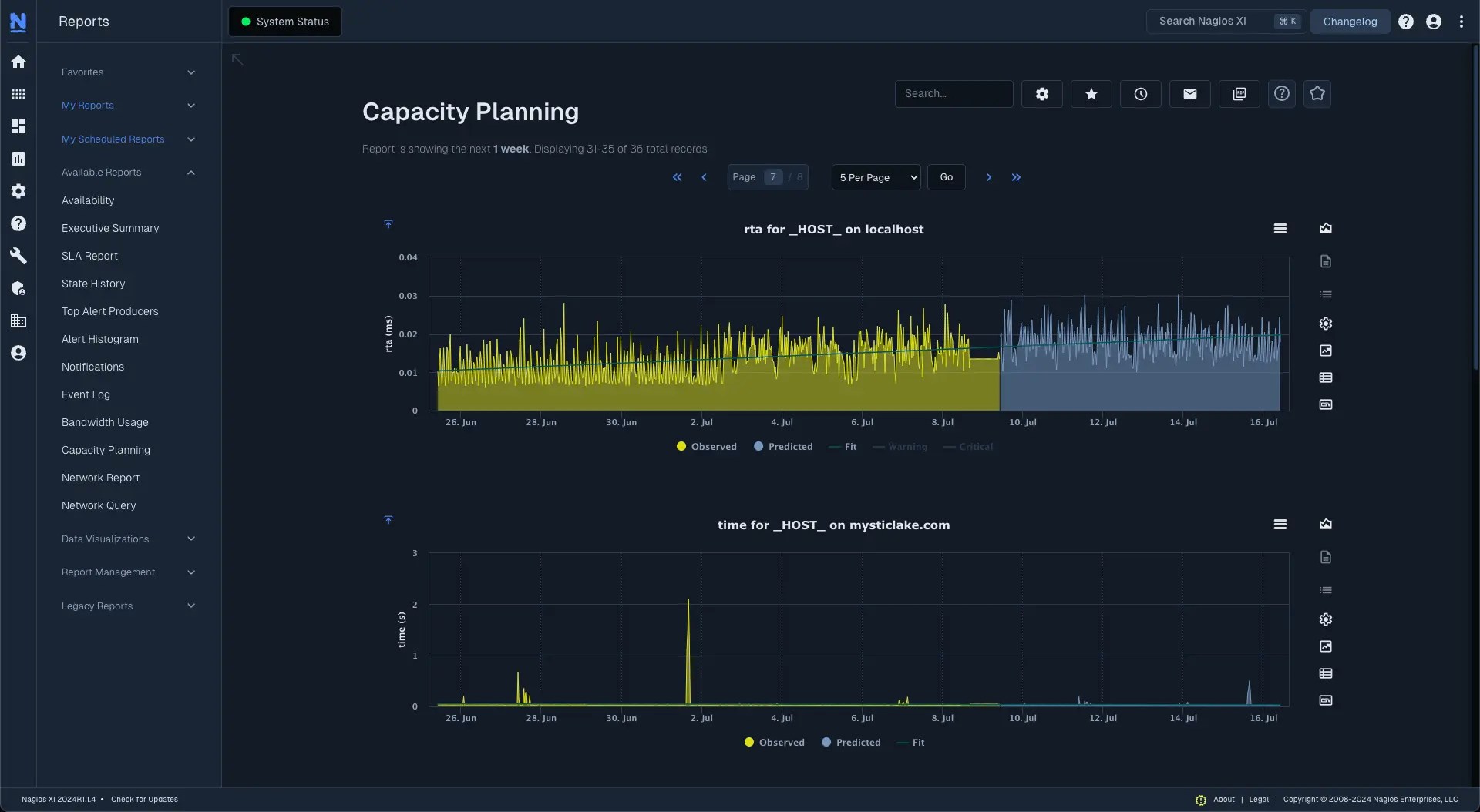Open the report settings gear icon

click(x=1041, y=94)
